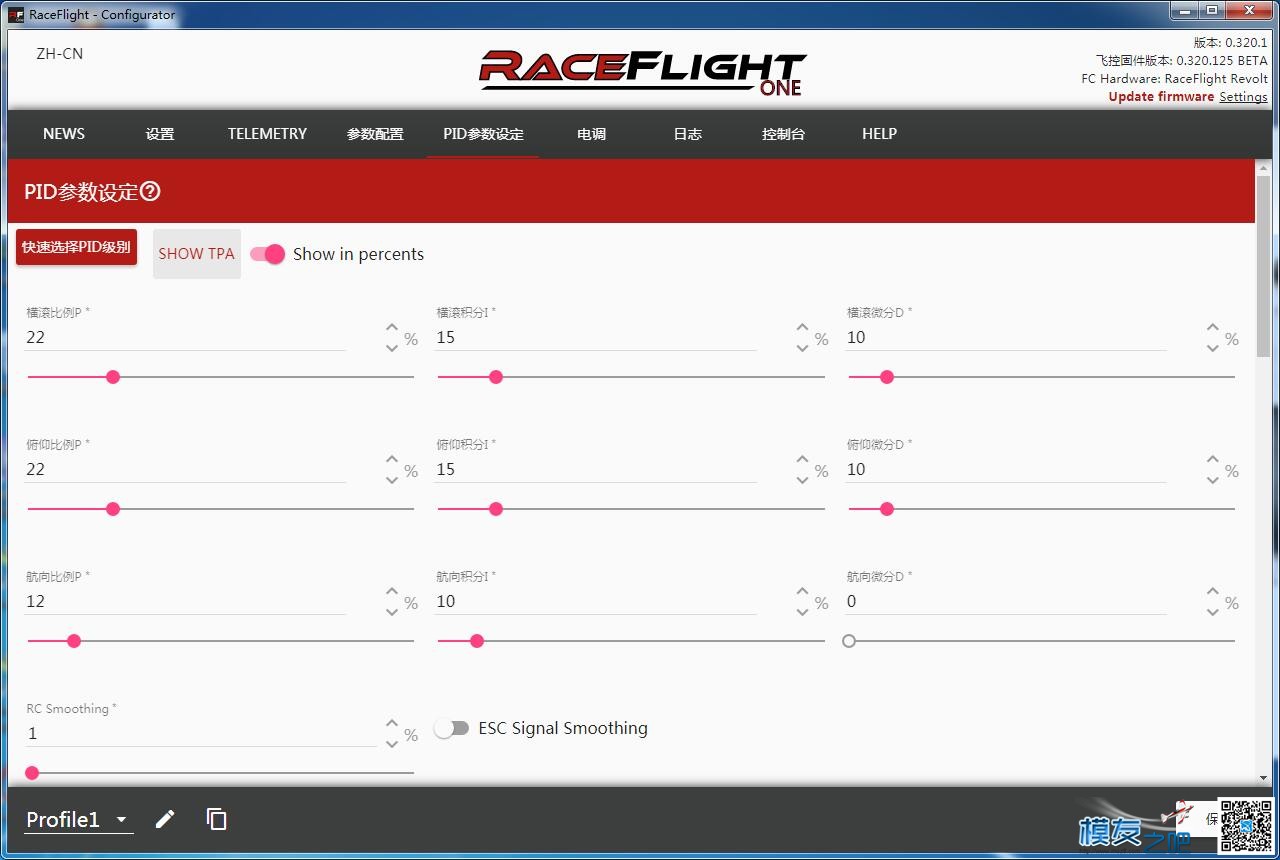Image resolution: width=1280 pixels, height=860 pixels.
Task: Click the ZH-CN language selector
Action: [x=60, y=54]
